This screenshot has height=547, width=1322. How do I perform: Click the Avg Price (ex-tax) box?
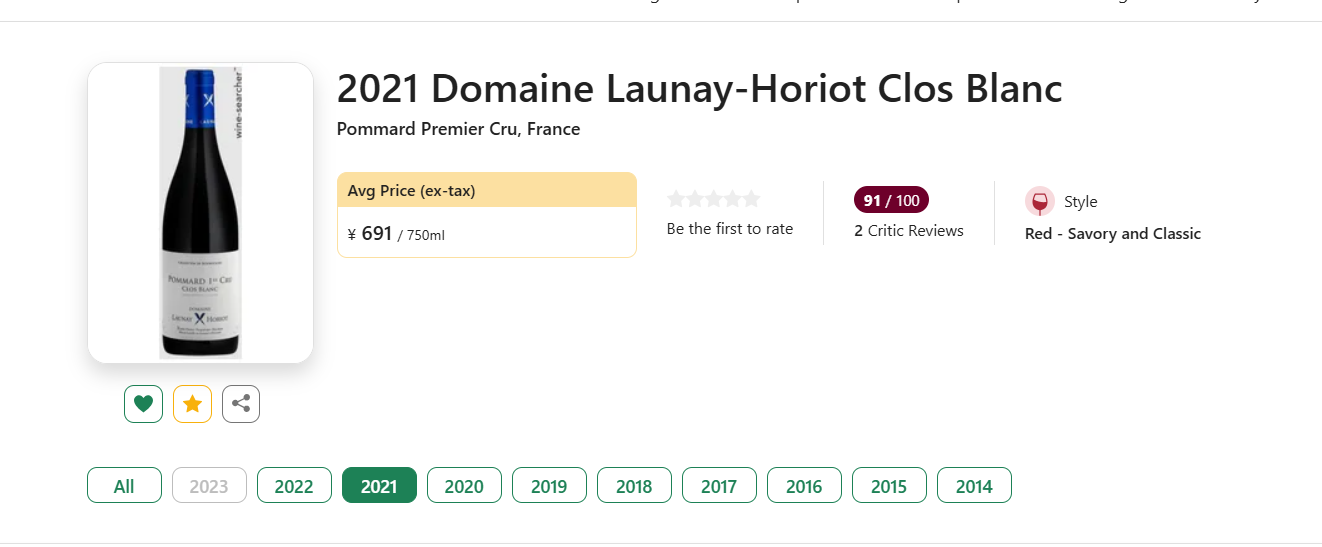point(487,215)
